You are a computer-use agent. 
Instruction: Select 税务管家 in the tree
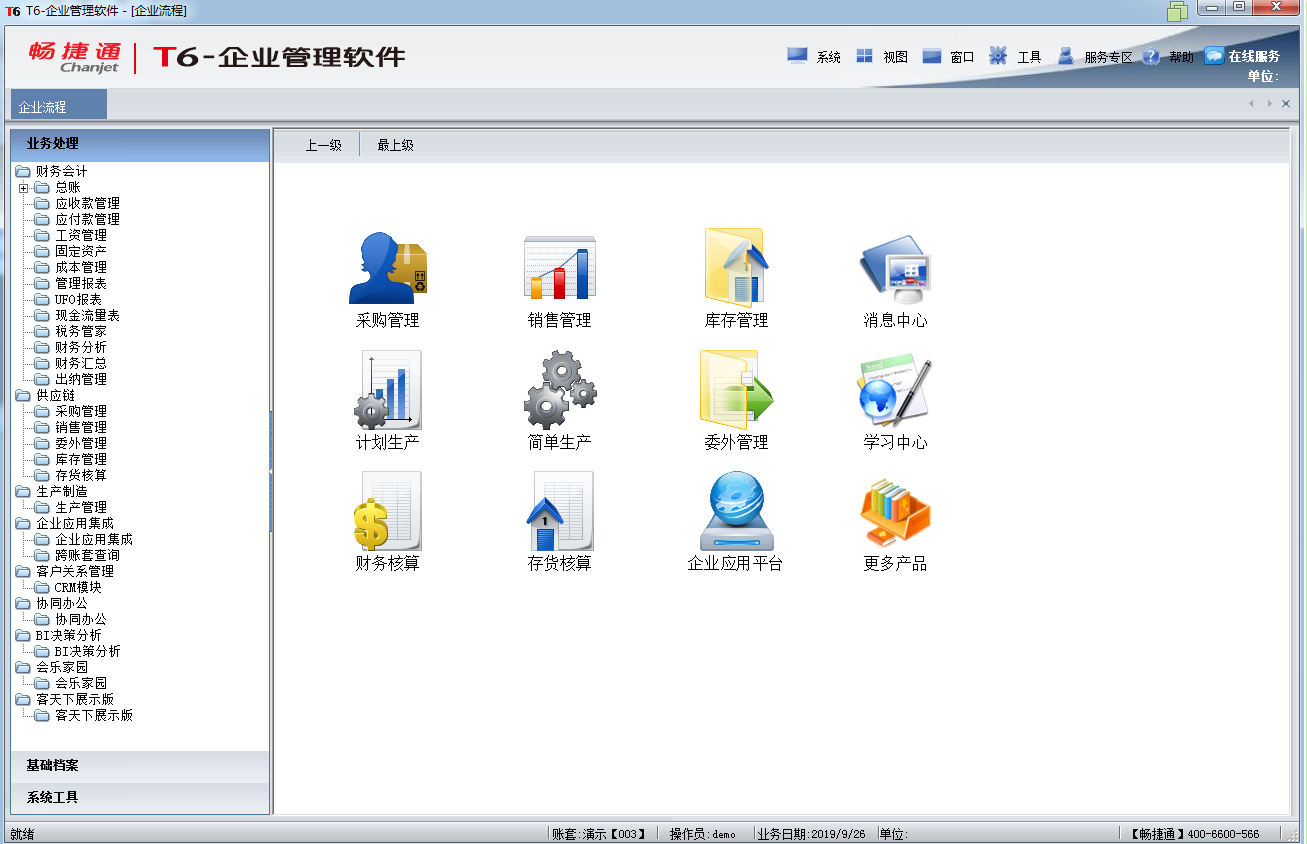click(81, 331)
